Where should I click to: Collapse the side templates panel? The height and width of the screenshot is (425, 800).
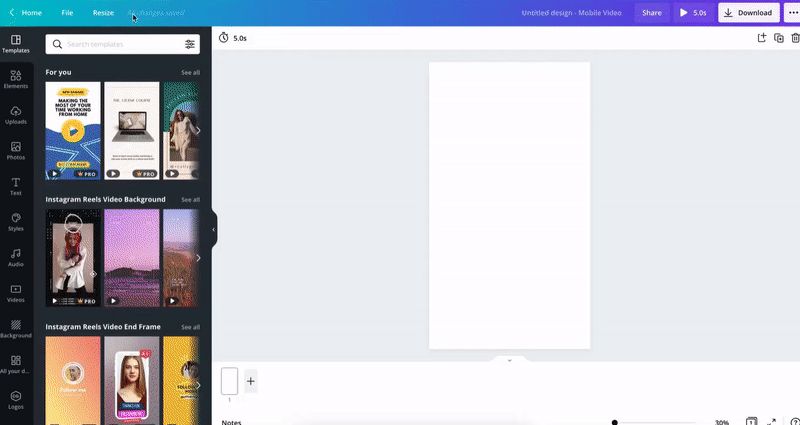pyautogui.click(x=214, y=229)
